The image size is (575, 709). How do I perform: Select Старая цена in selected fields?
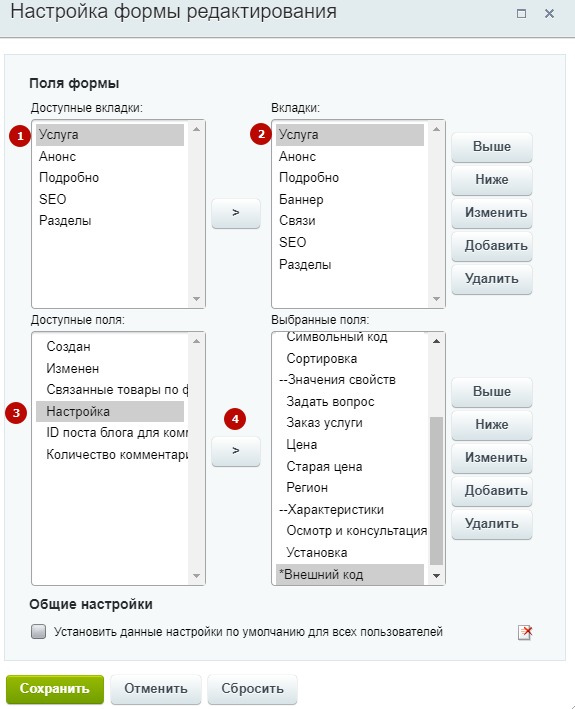[x=324, y=467]
